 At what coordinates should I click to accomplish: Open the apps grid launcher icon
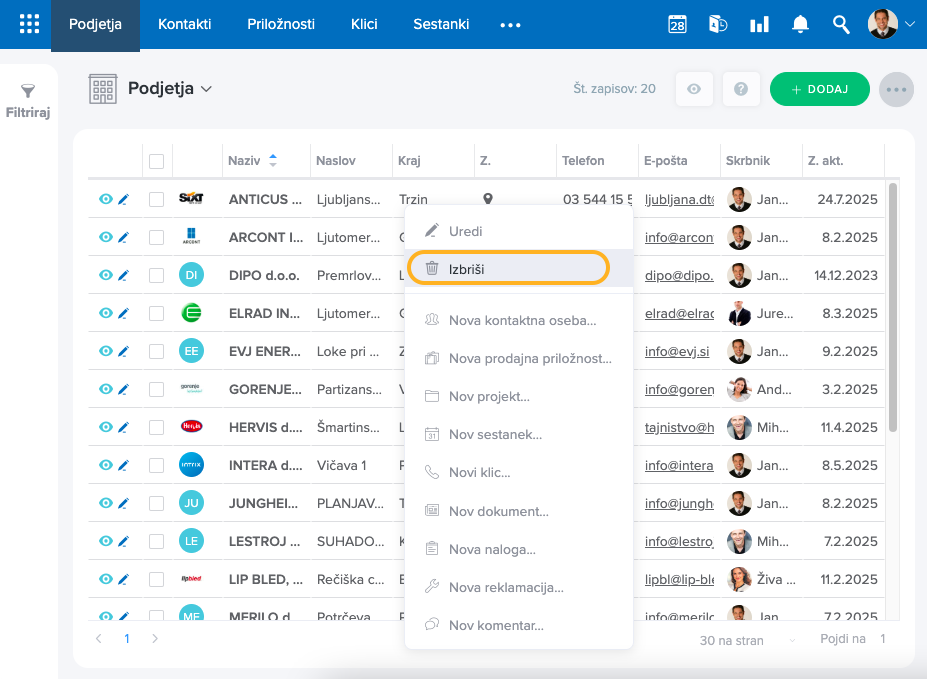click(29, 24)
